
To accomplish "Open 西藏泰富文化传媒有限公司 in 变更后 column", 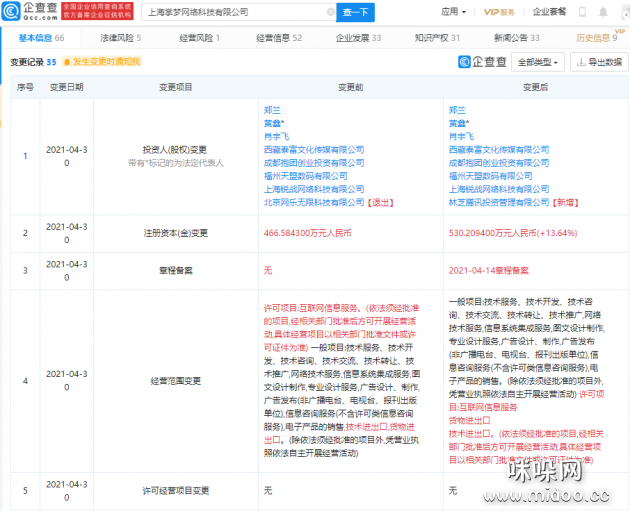I will pos(499,150).
